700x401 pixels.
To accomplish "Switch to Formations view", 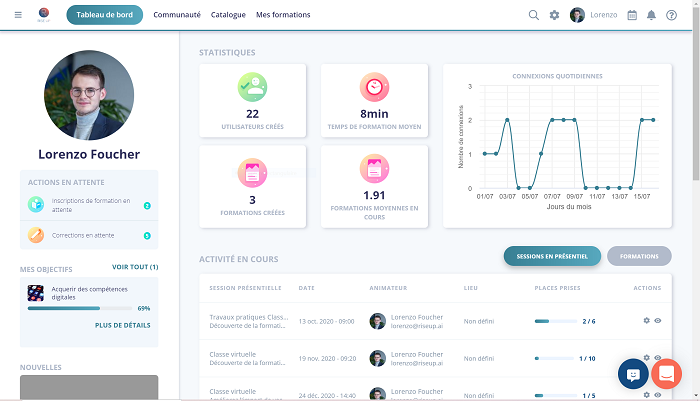I will (x=639, y=256).
